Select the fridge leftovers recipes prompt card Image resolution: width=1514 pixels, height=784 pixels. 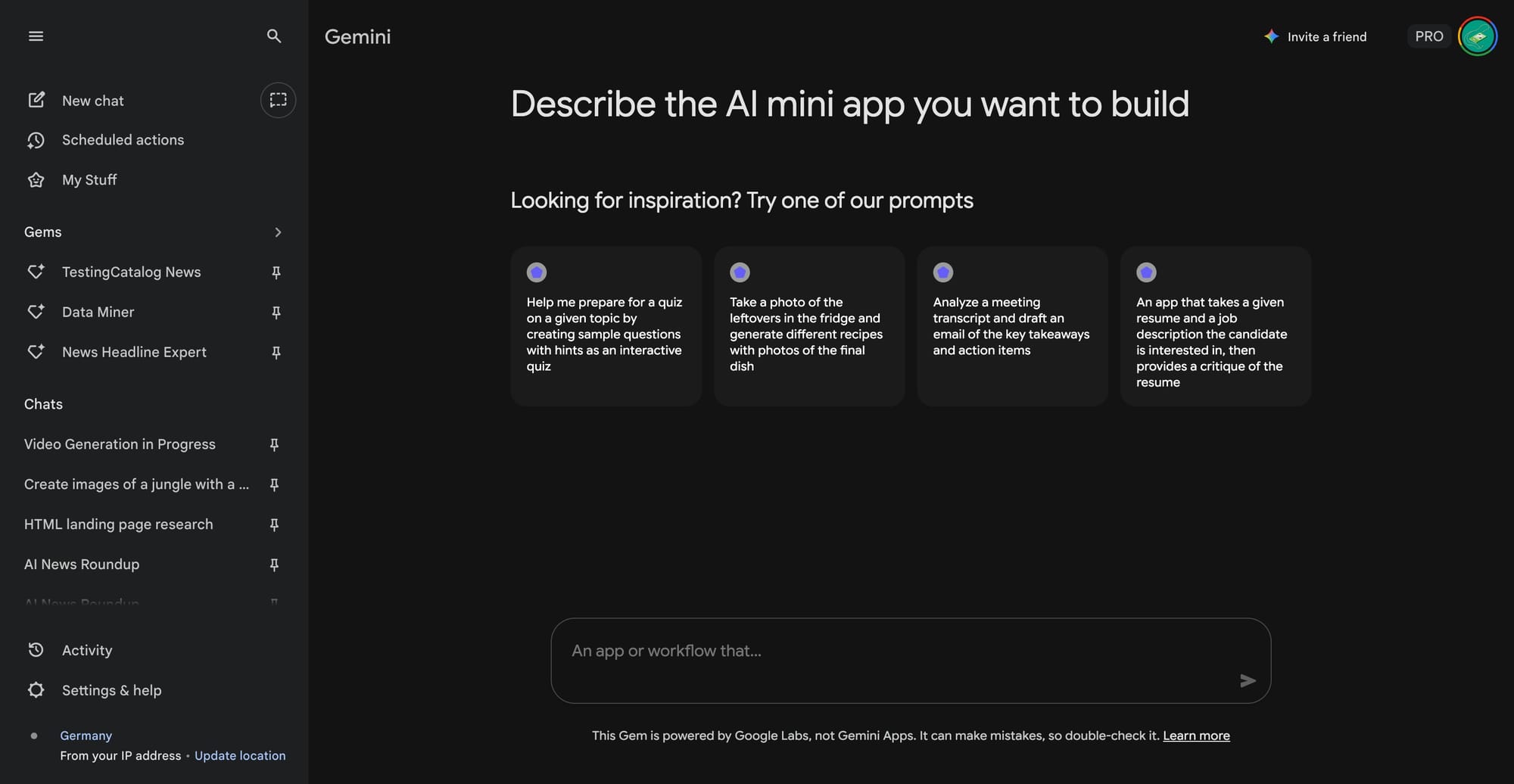coord(808,326)
